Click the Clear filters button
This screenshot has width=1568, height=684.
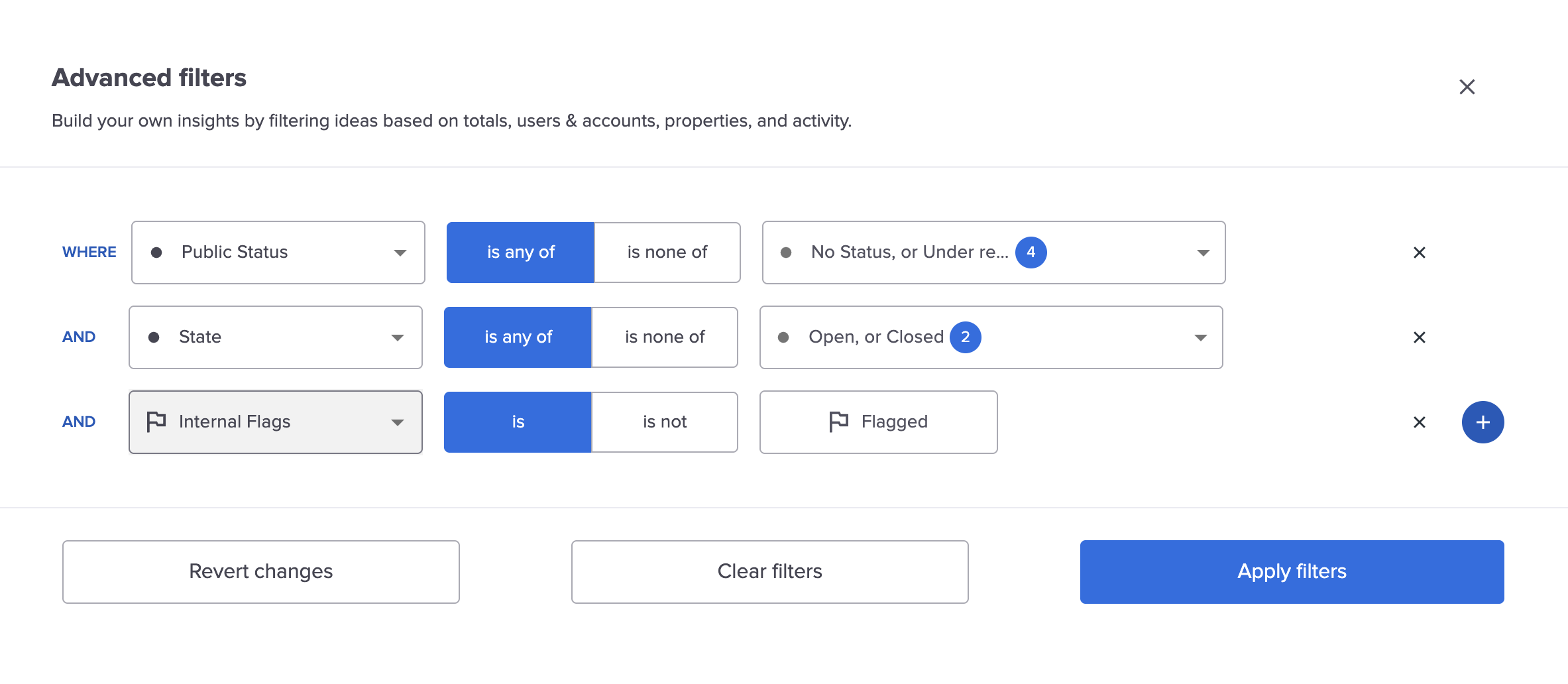click(x=769, y=571)
